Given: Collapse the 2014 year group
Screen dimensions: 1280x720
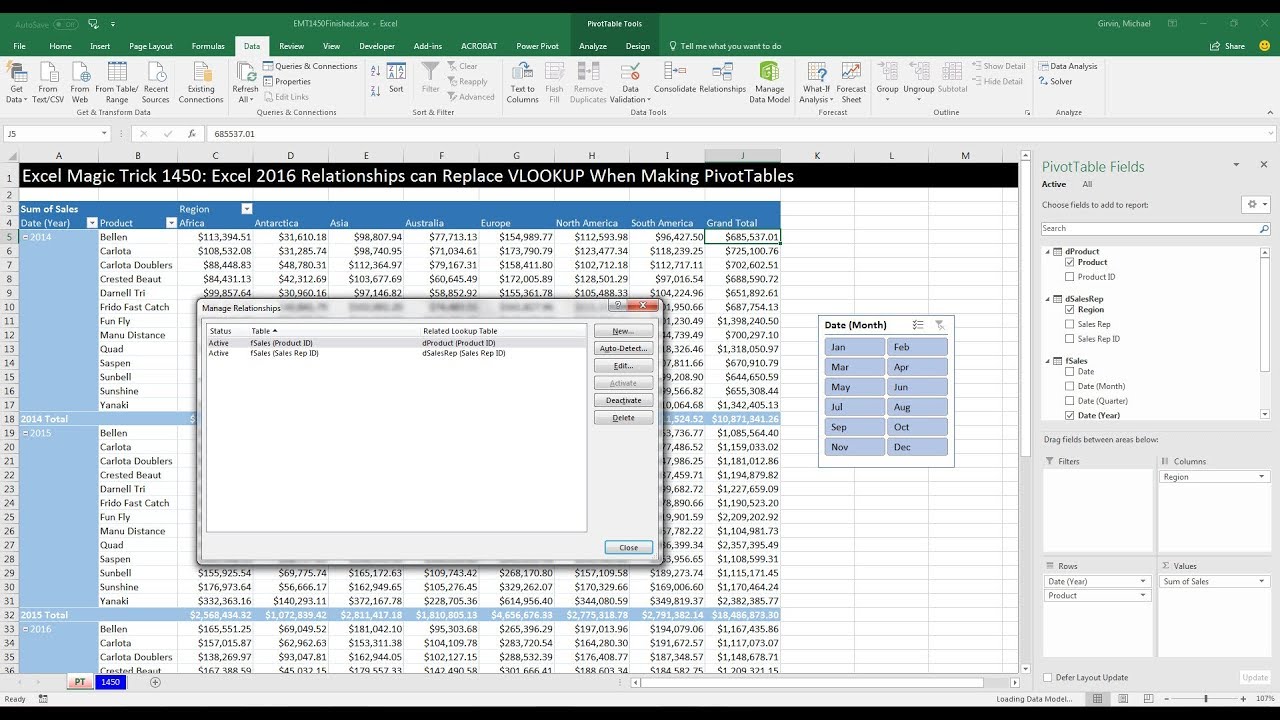Looking at the screenshot, I should tap(26, 237).
